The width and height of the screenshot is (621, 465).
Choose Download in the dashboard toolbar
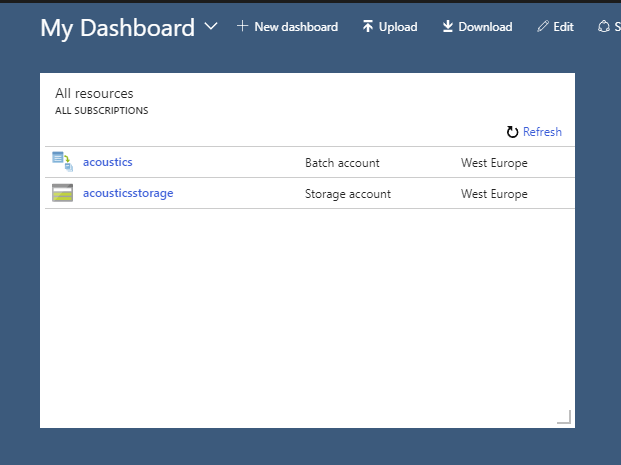click(x=485, y=27)
